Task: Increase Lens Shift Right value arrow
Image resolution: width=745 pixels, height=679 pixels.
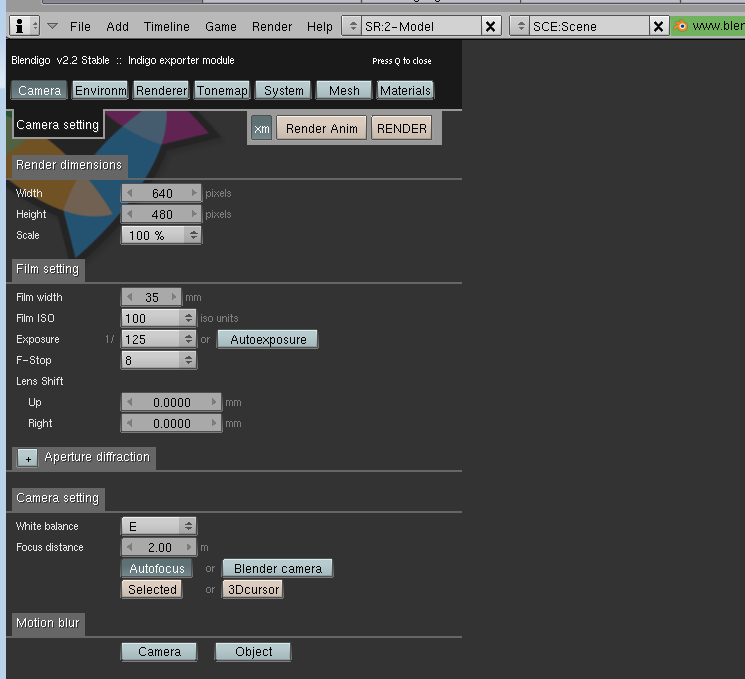Action: [214, 423]
